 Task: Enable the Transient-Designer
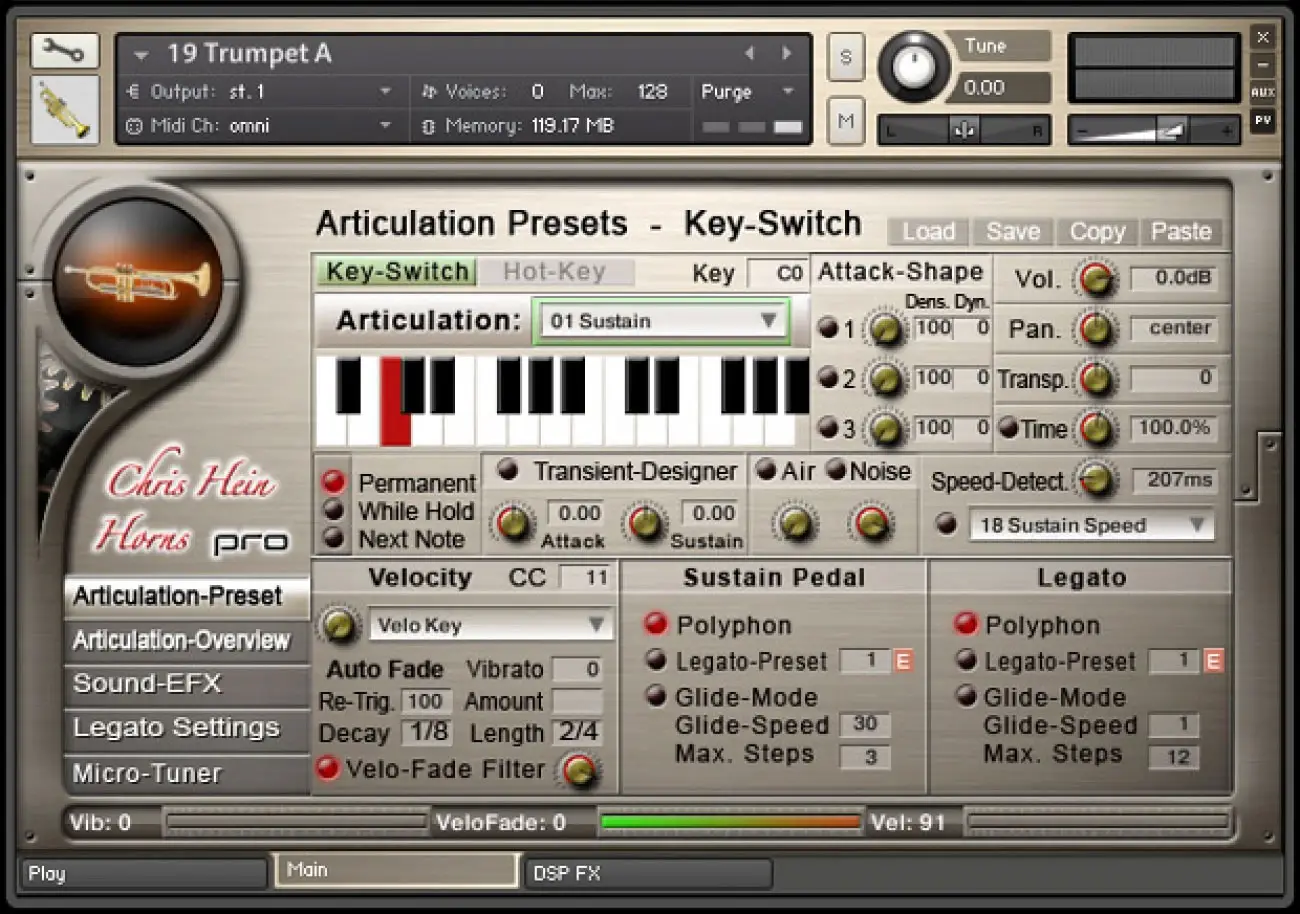tap(509, 471)
